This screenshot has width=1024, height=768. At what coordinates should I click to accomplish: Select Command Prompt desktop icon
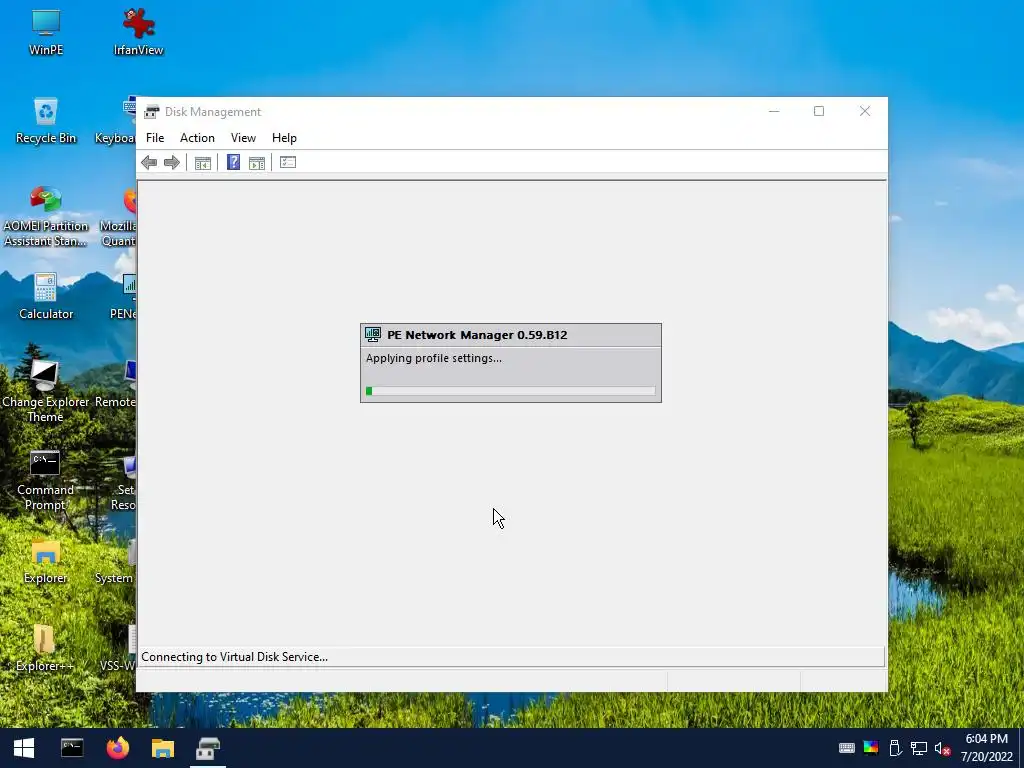(x=45, y=480)
